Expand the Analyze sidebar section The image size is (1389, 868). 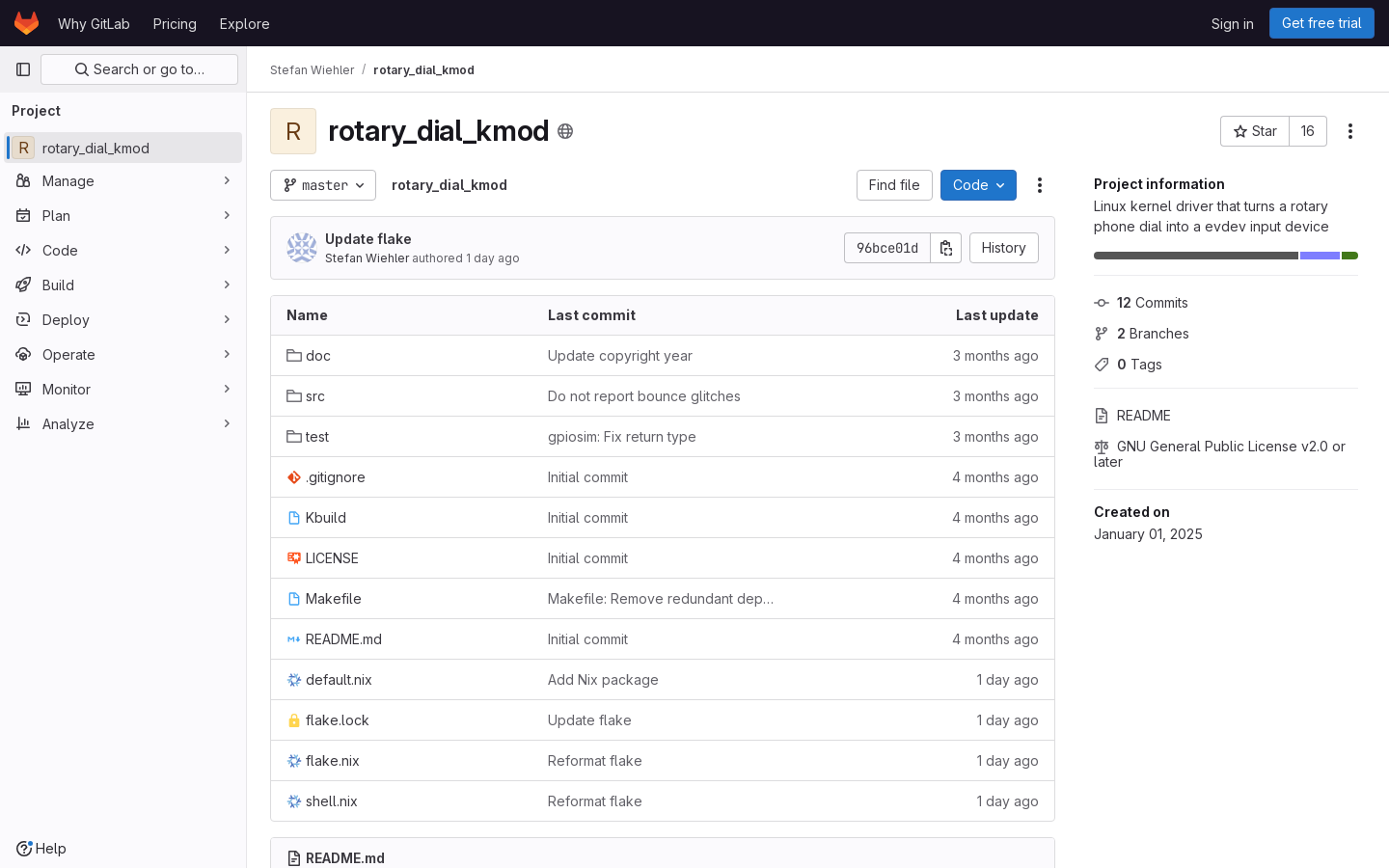coord(123,424)
